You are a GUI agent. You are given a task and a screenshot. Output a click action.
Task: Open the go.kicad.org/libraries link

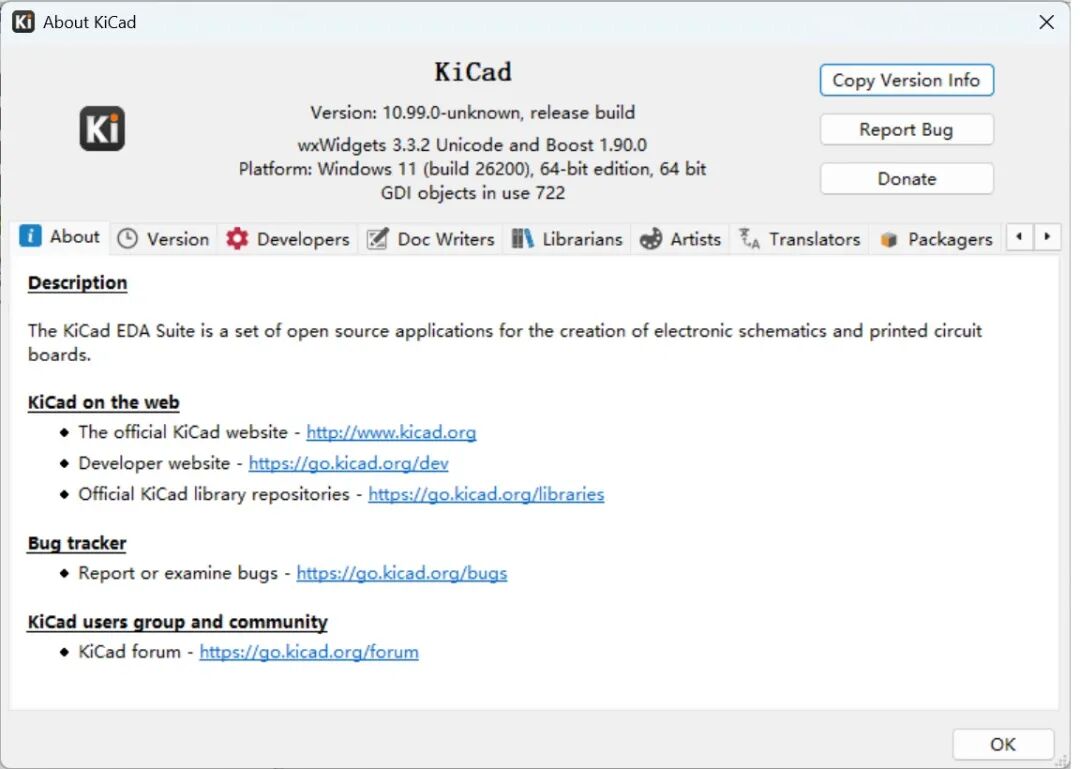[486, 494]
